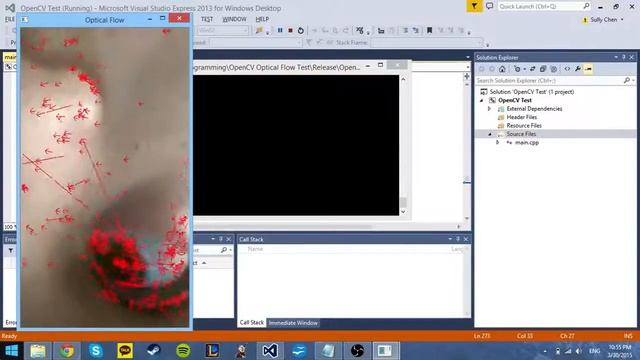This screenshot has height=360, width=640.
Task: Click the volume icon in system tray
Action: click(579, 351)
